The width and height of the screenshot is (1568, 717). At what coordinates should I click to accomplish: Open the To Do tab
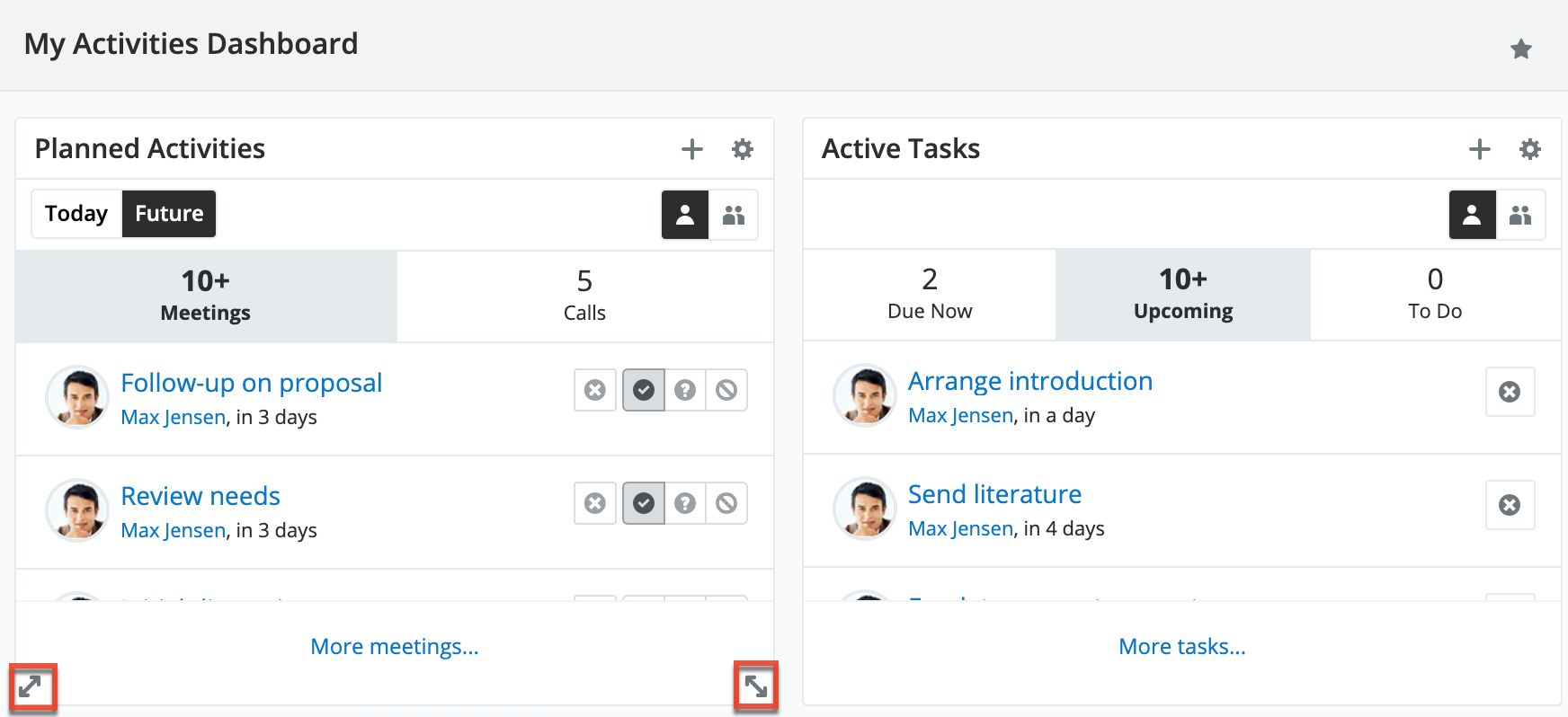(x=1435, y=295)
